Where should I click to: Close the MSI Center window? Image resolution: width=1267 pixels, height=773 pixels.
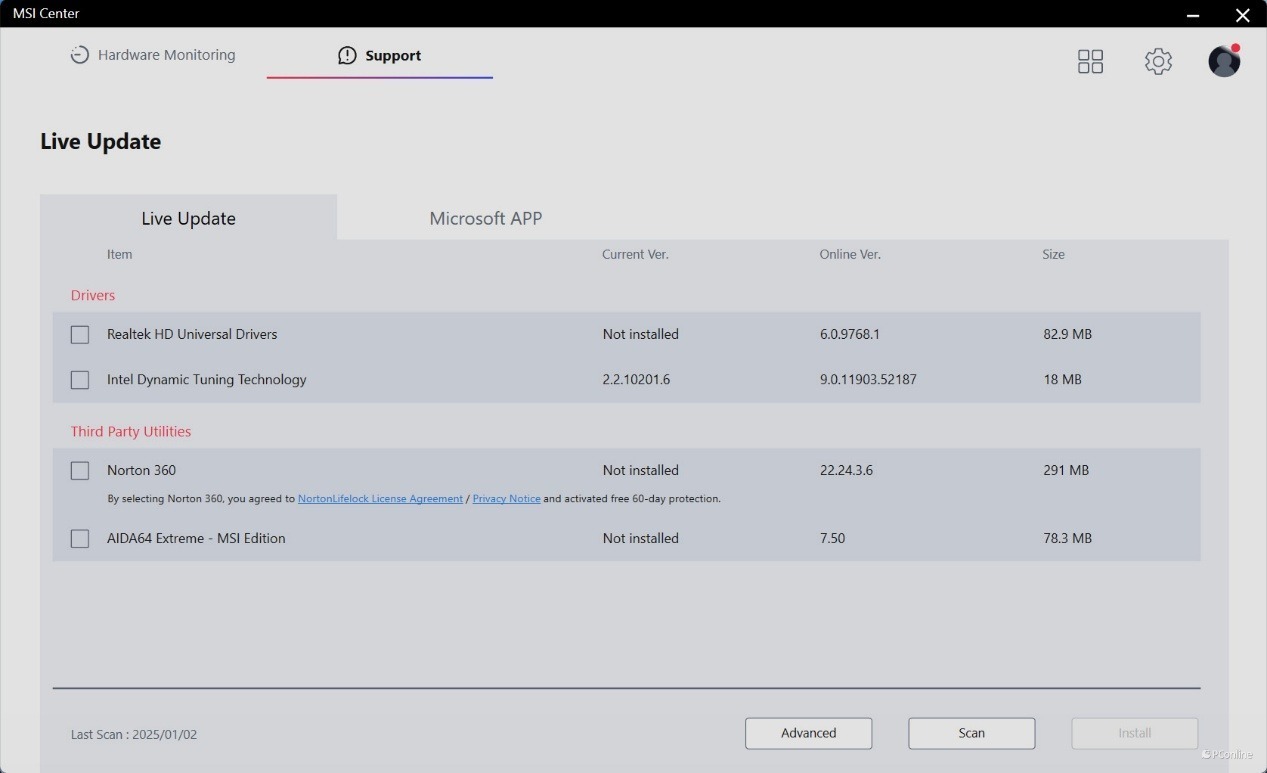(x=1243, y=15)
